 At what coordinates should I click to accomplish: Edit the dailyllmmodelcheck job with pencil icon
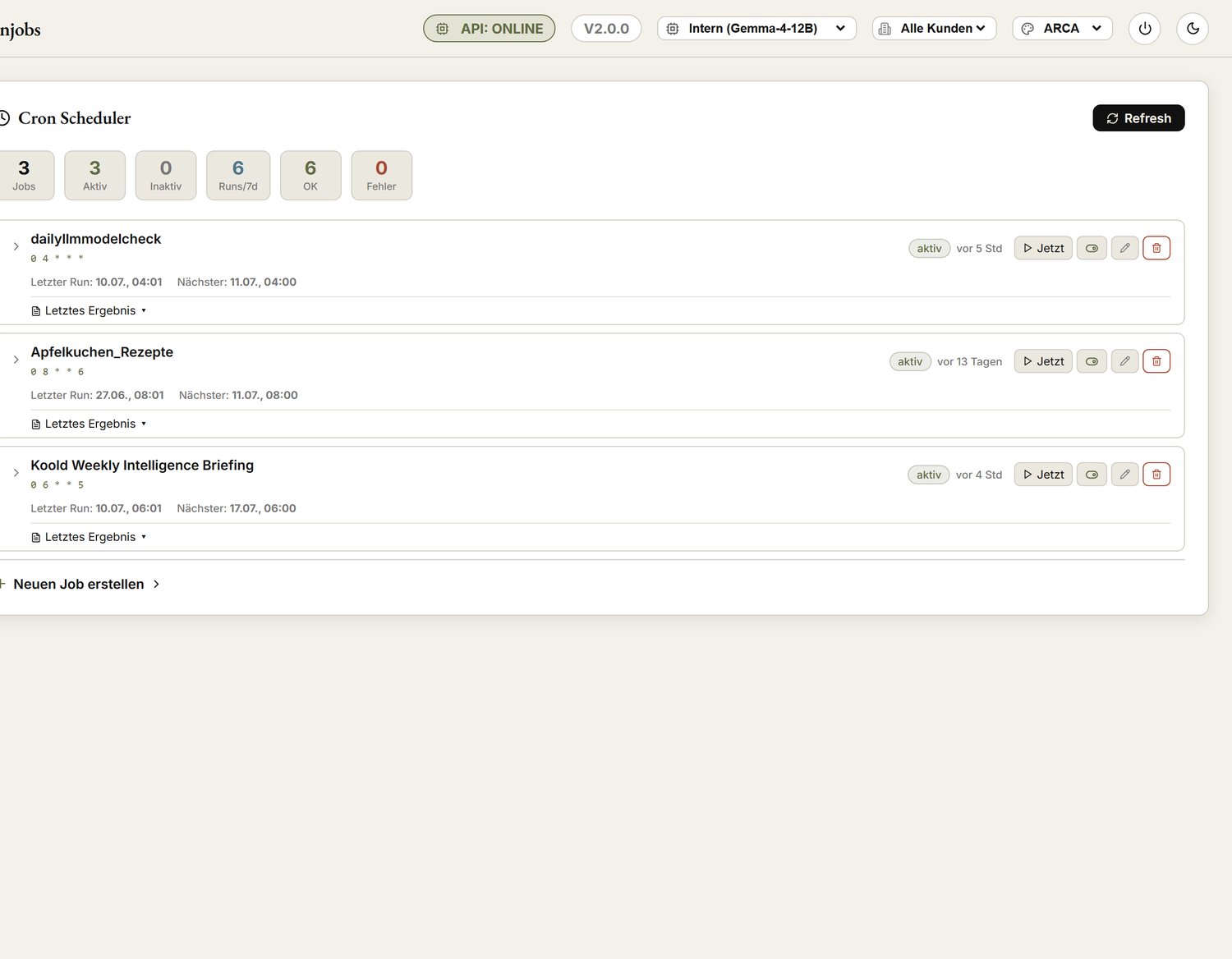[x=1124, y=248]
